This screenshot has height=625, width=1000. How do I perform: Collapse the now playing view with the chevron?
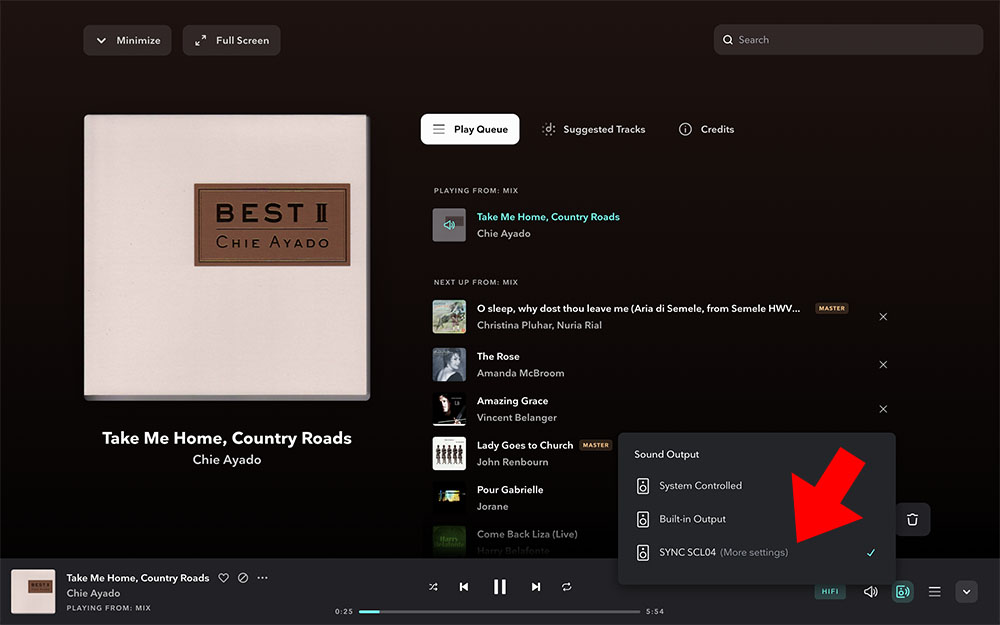pyautogui.click(x=966, y=591)
